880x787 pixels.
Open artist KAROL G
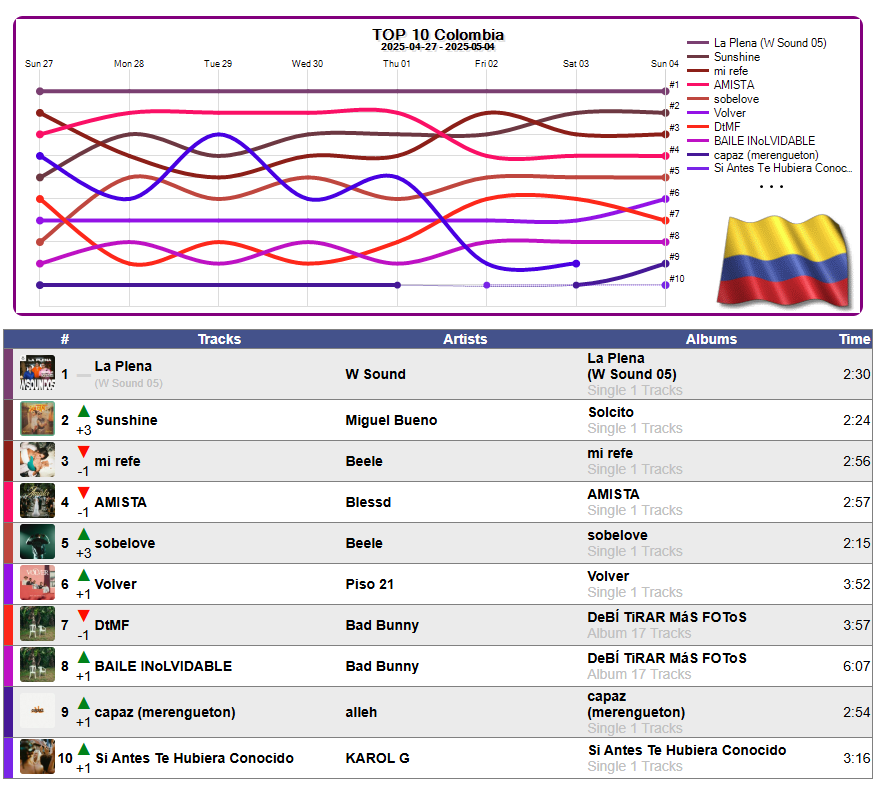pos(377,758)
